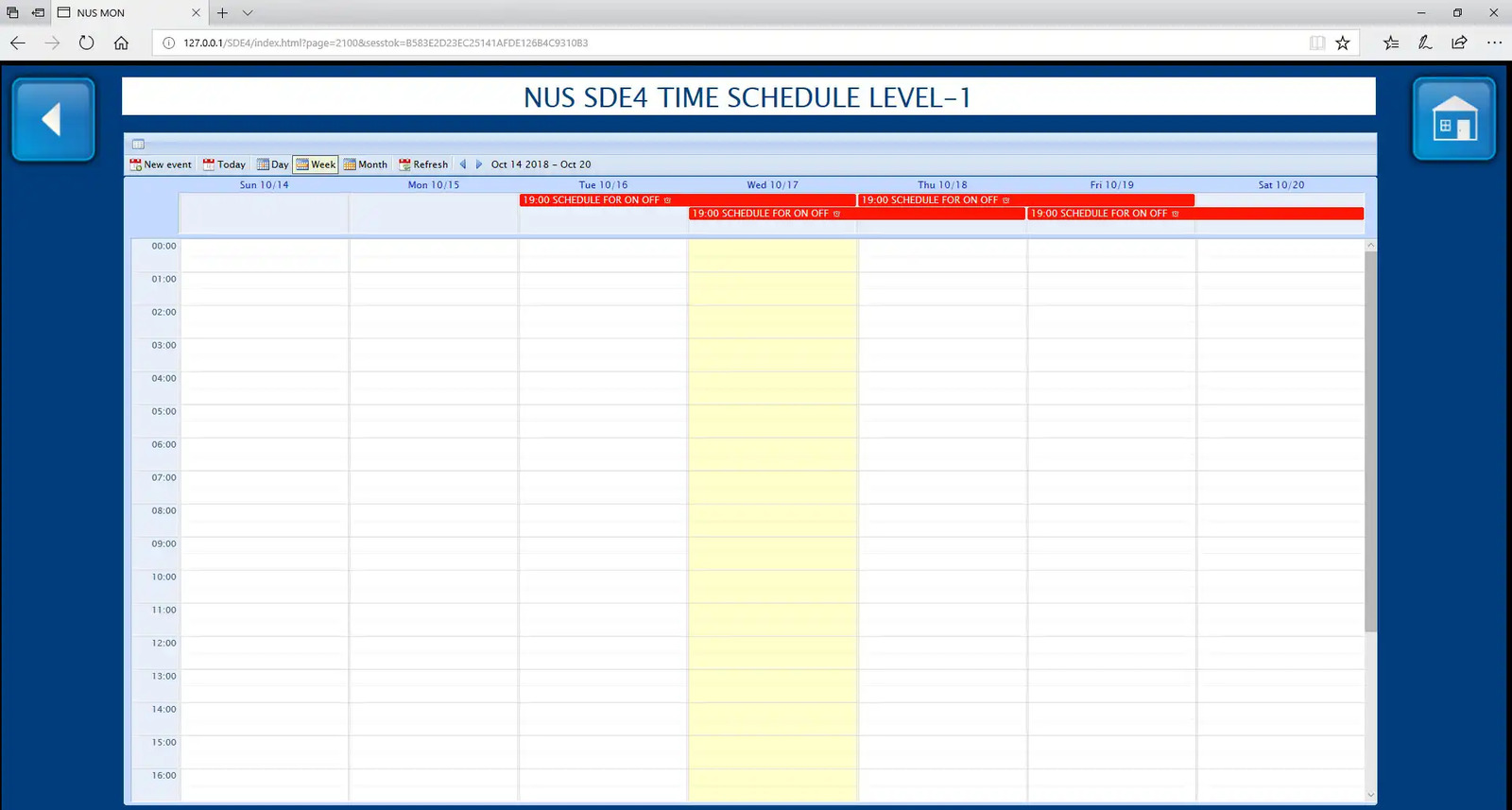Open the home building button
1512x810 pixels.
pyautogui.click(x=1453, y=120)
